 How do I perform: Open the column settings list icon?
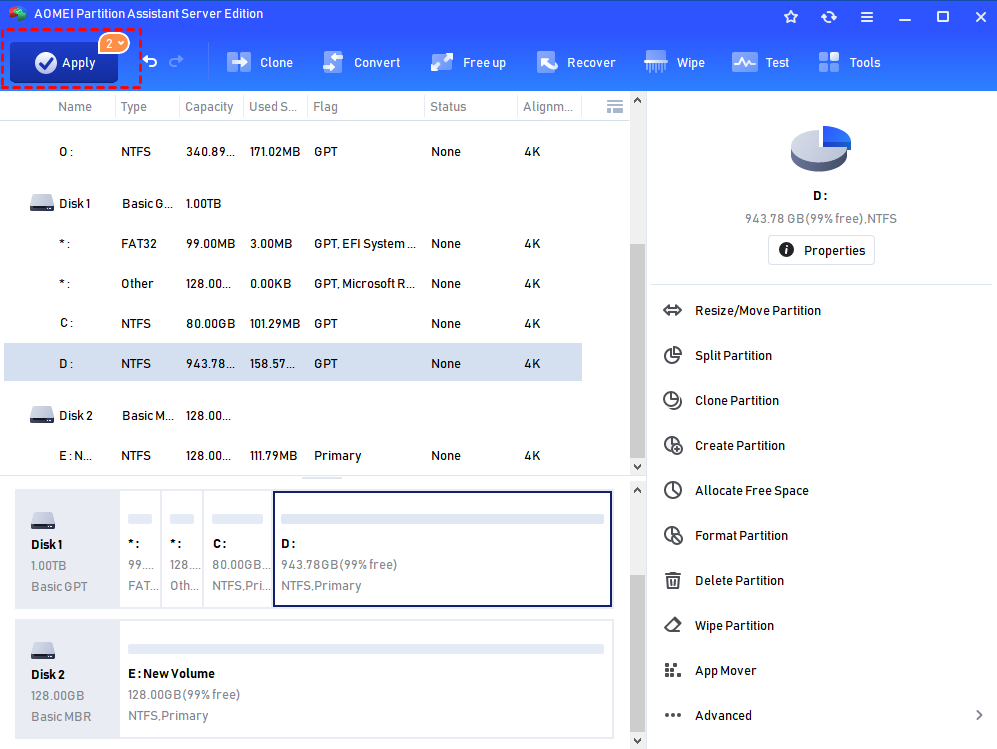tap(614, 107)
